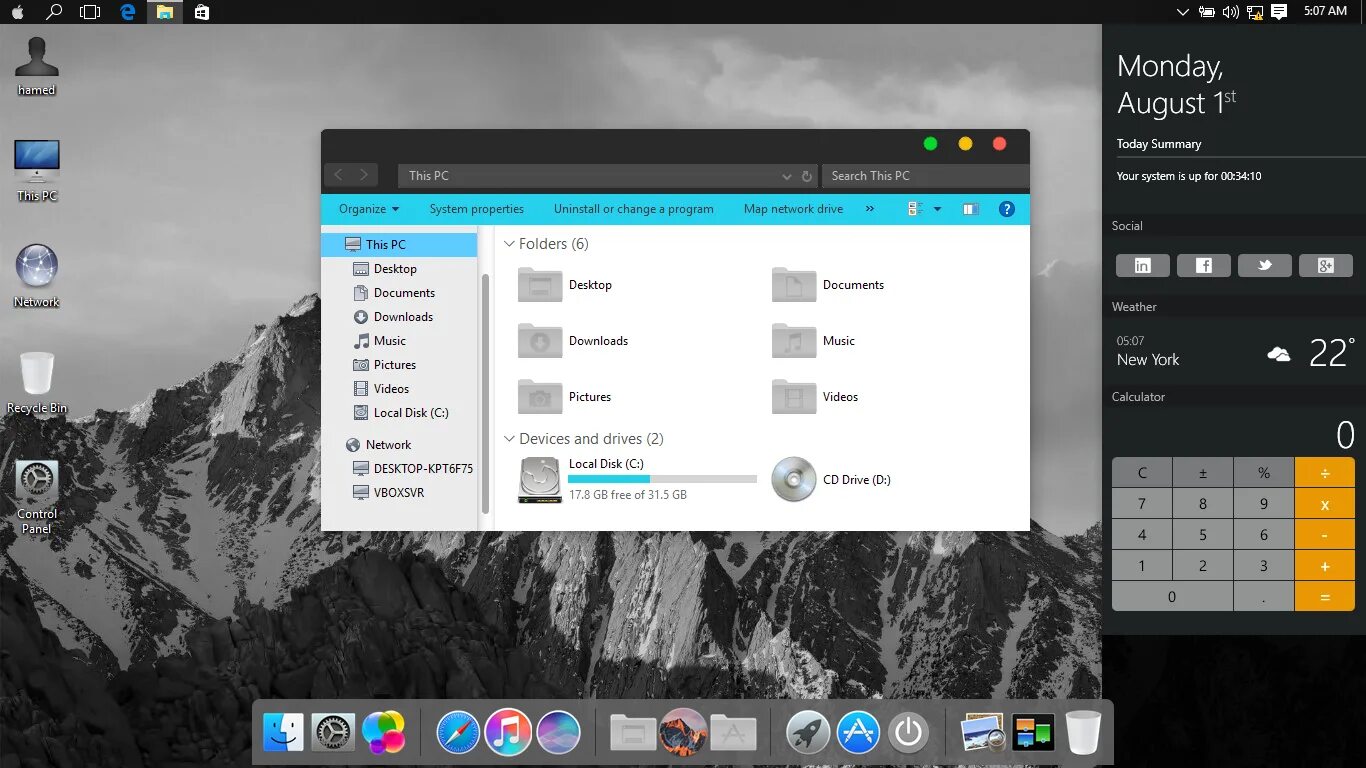
Task: Click Map network drive
Action: pyautogui.click(x=793, y=209)
